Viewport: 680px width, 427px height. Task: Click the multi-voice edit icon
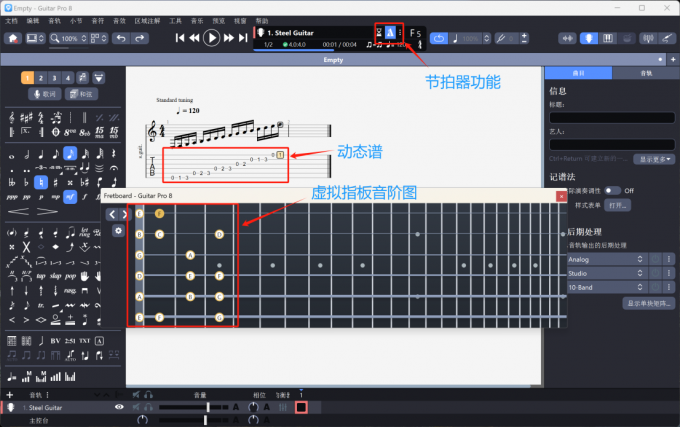coord(82,78)
